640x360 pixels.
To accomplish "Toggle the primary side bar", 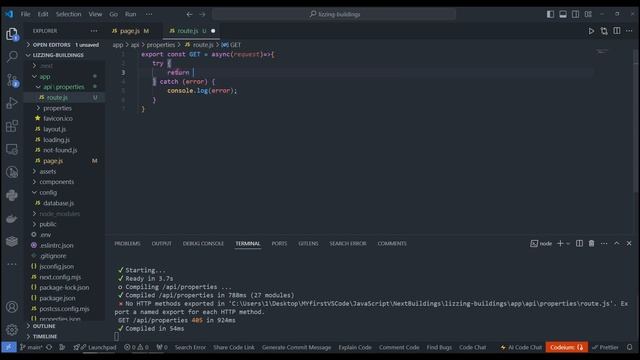I will pos(550,14).
